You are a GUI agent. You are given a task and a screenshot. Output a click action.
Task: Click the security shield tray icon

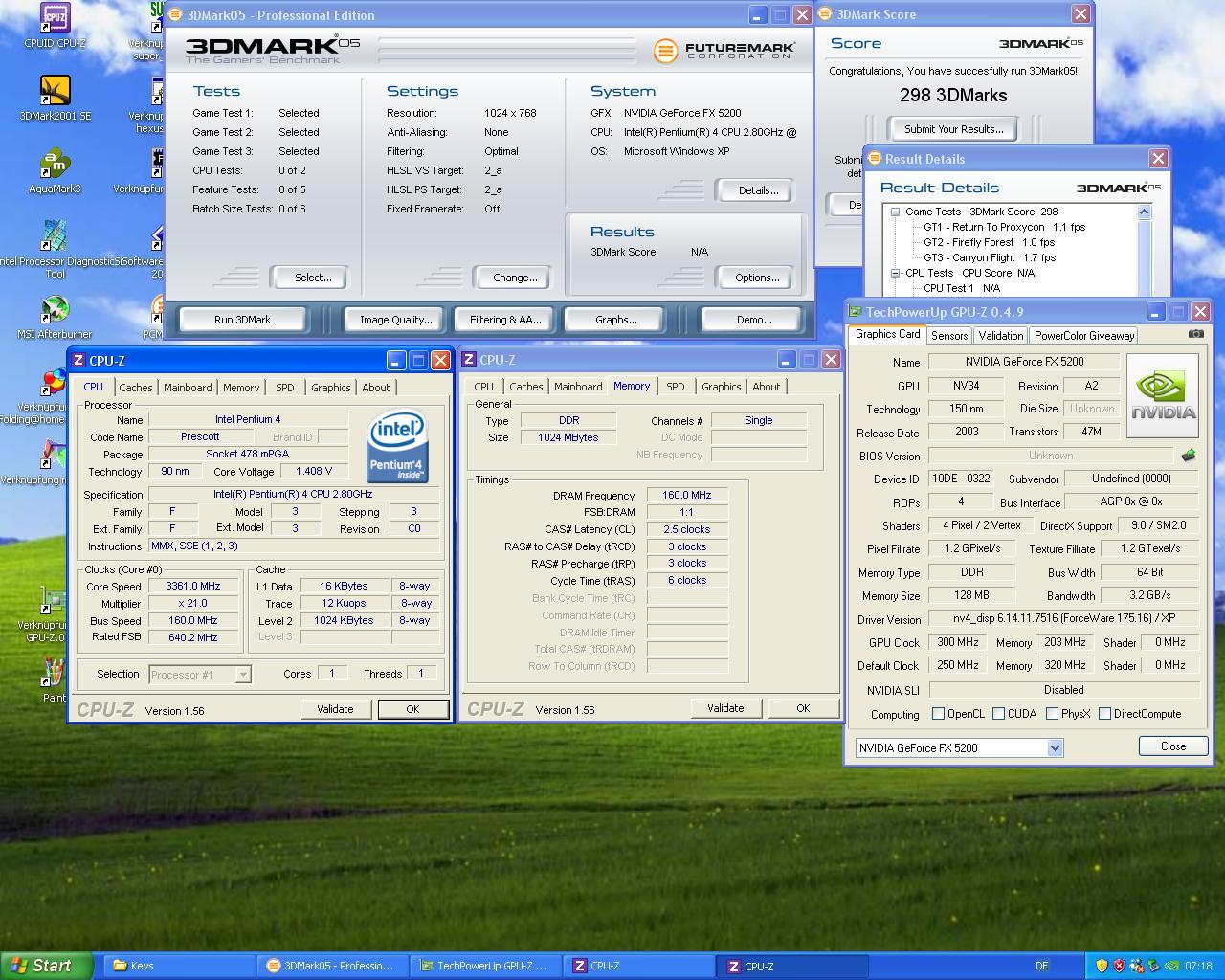click(x=1102, y=966)
